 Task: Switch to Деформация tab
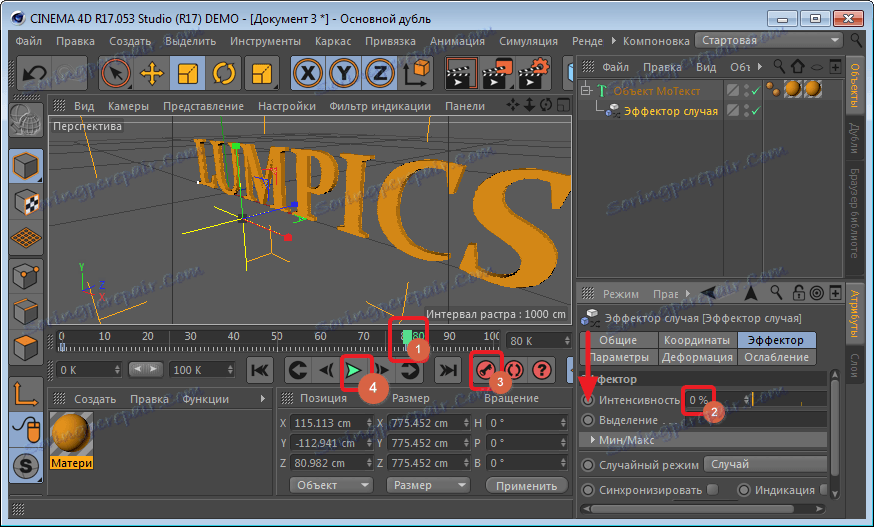click(697, 357)
